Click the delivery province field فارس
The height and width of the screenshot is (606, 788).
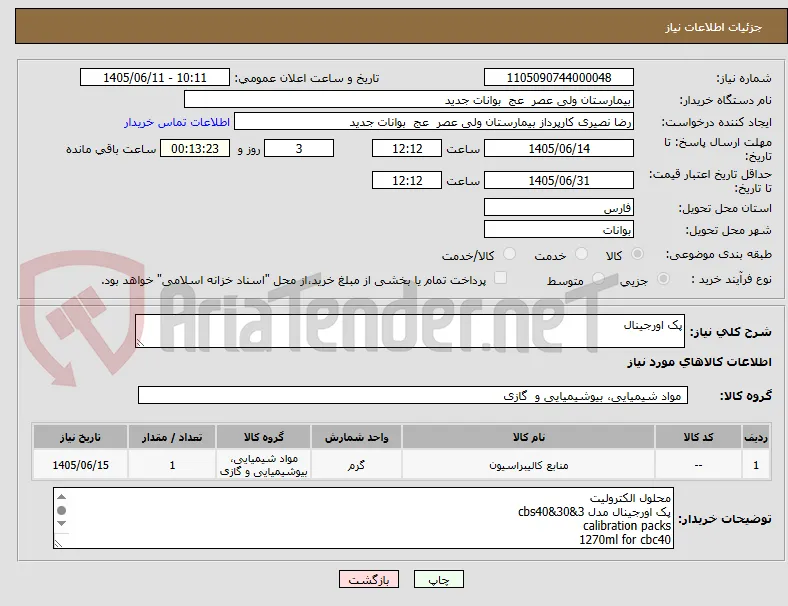click(x=558, y=208)
